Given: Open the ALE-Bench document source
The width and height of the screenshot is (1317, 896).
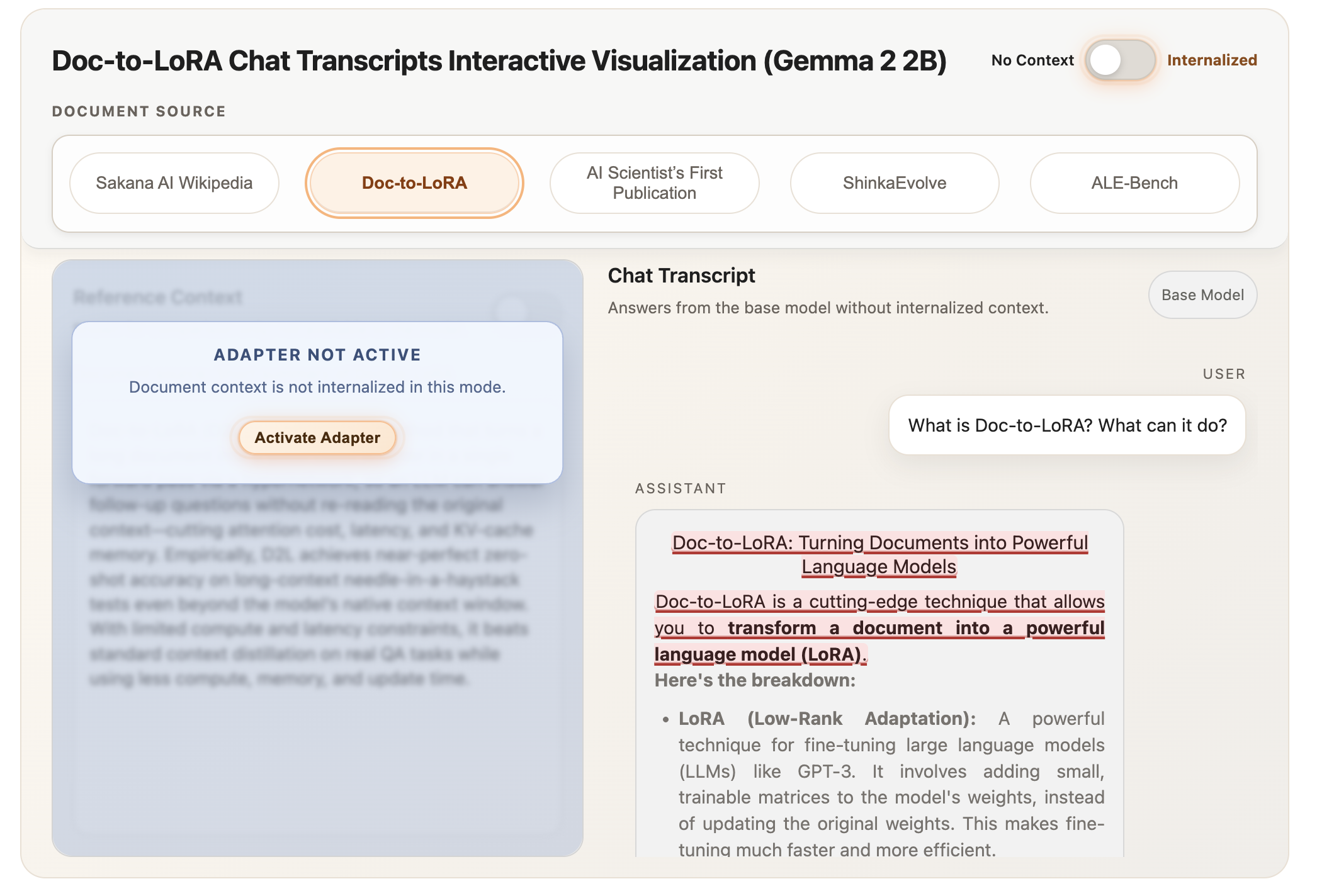Looking at the screenshot, I should [x=1134, y=182].
